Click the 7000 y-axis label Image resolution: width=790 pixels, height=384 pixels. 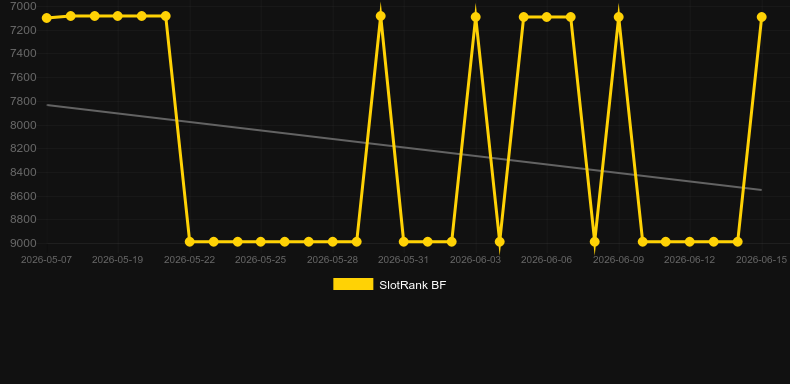point(23,6)
